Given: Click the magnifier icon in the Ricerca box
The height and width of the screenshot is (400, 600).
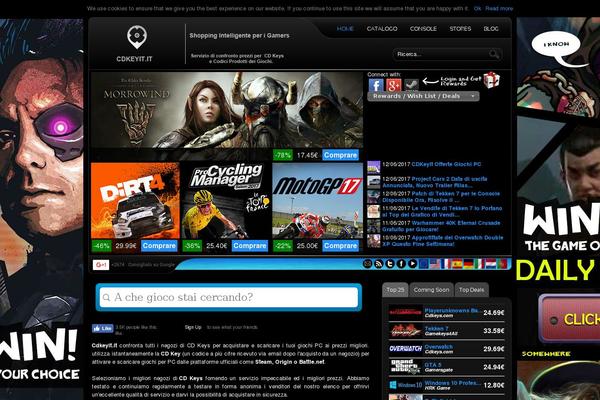Looking at the screenshot, I should pyautogui.click(x=494, y=54).
